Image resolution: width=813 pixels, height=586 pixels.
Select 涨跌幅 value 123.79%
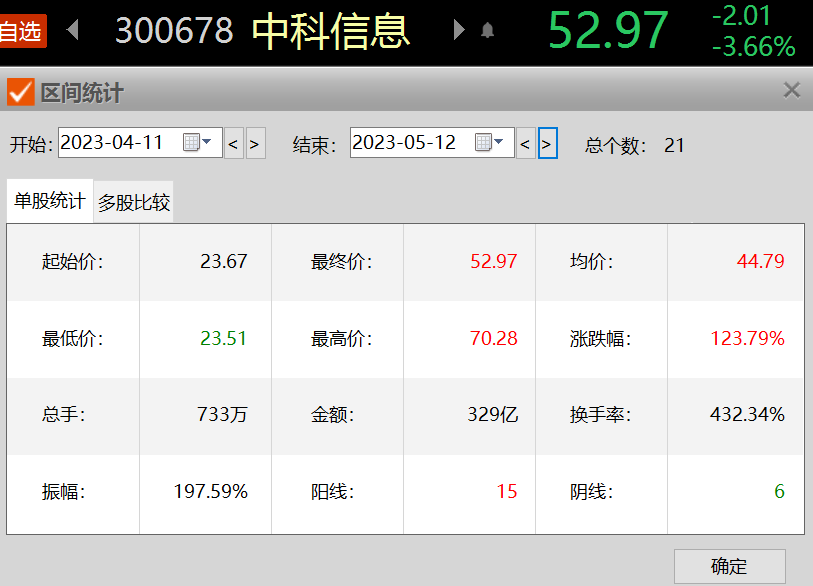[x=747, y=339]
